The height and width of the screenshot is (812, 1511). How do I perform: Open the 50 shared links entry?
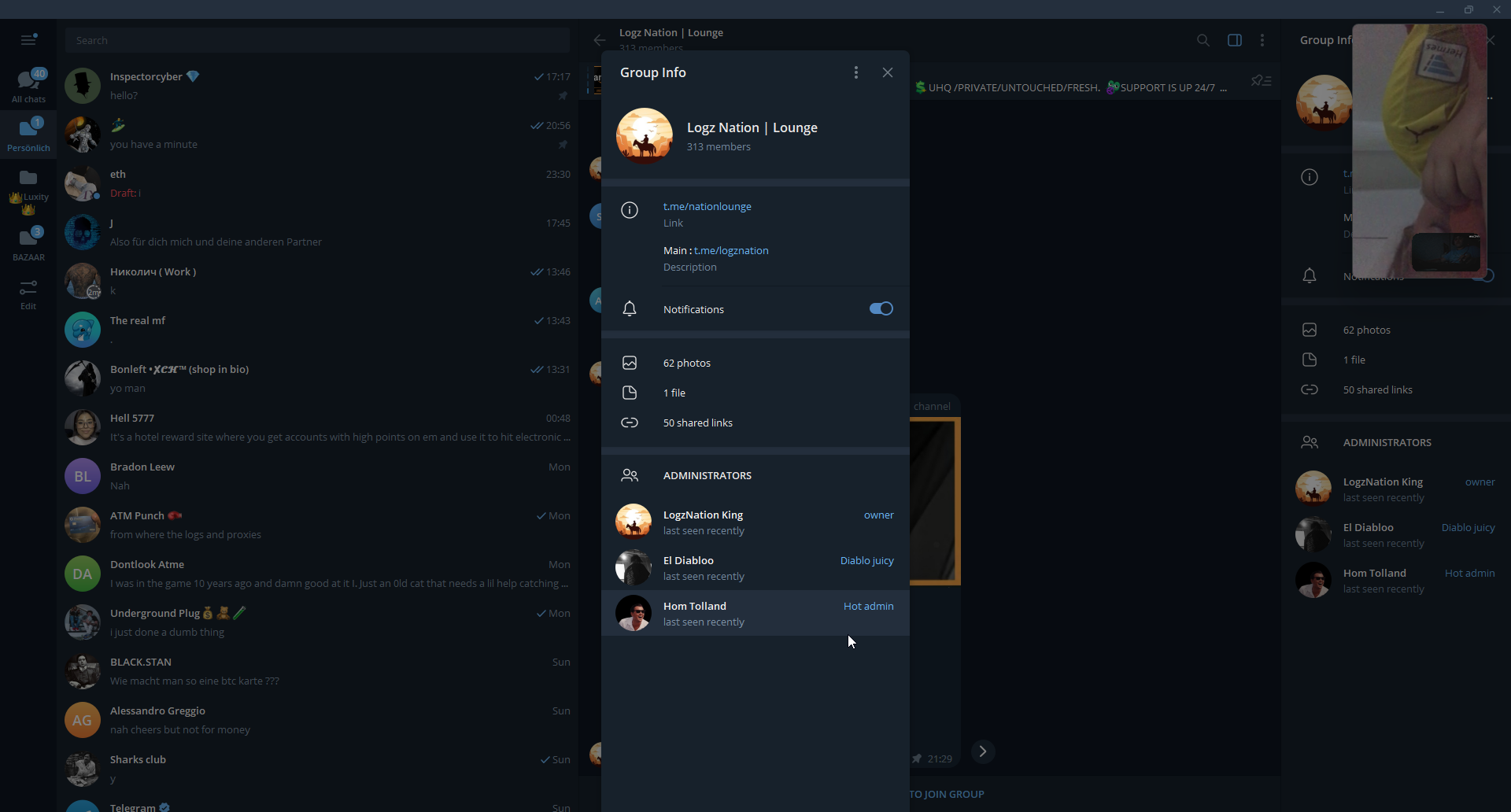[697, 423]
